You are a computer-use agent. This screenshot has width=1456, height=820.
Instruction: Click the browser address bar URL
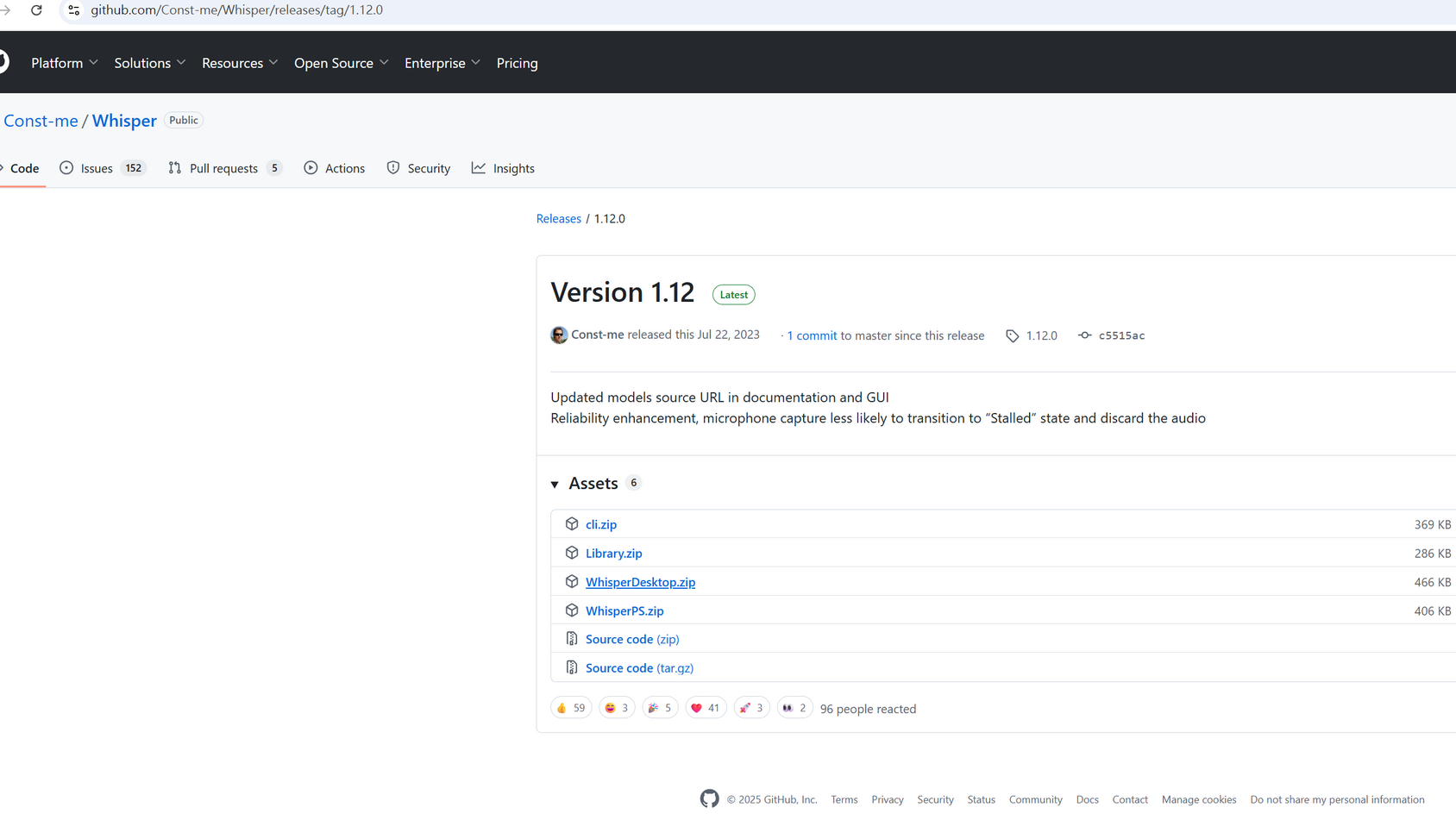(236, 10)
